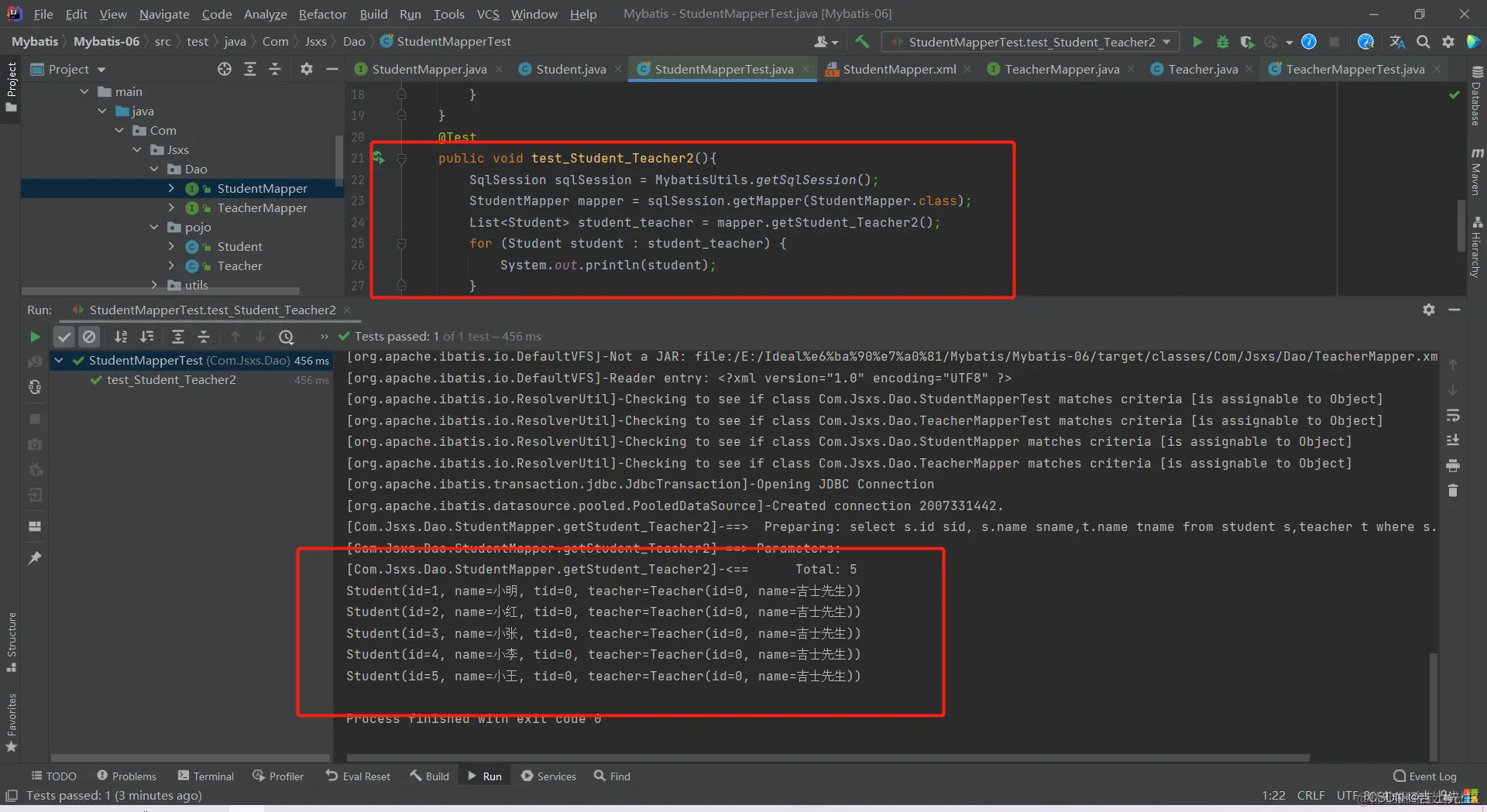This screenshot has width=1487, height=812.
Task: Open the Terminal tool window
Action: click(x=206, y=776)
